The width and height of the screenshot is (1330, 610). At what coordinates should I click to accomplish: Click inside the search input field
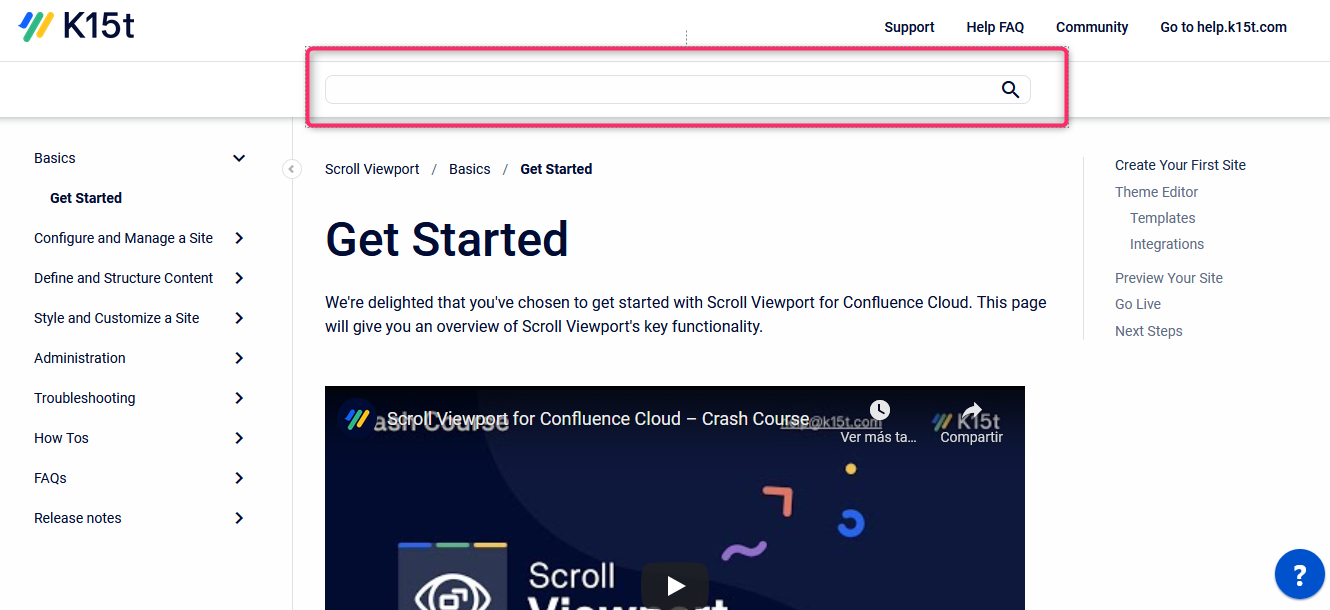pyautogui.click(x=660, y=90)
